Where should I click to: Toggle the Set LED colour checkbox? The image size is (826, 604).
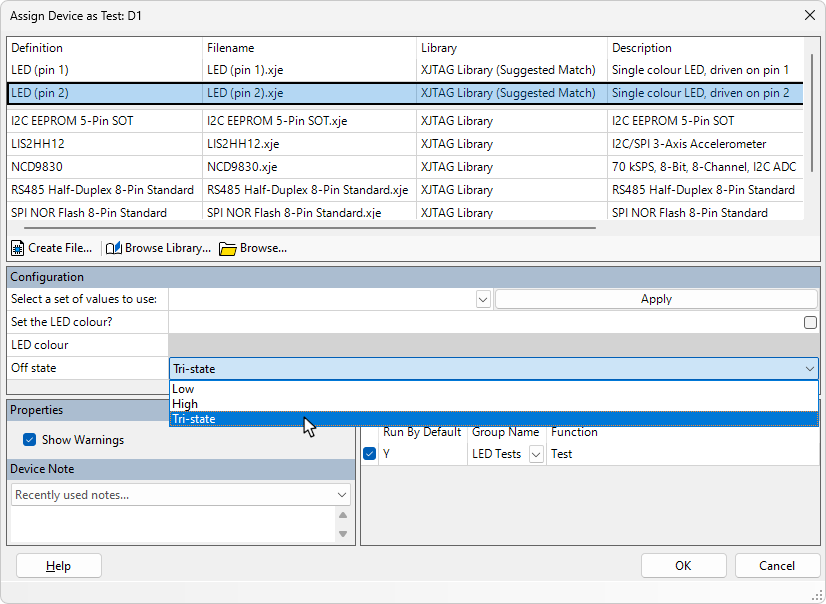point(810,322)
